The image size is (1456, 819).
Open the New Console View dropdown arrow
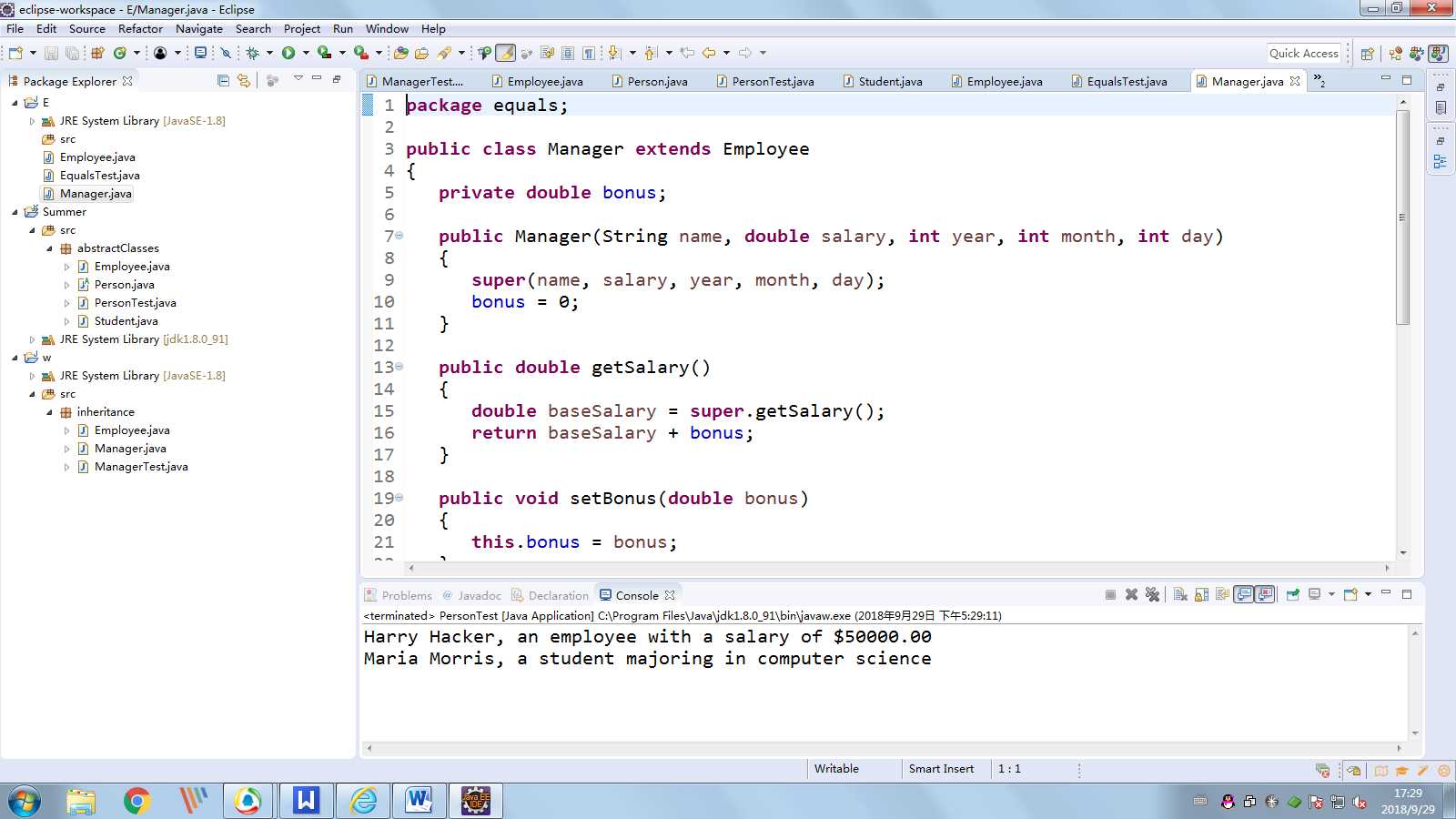click(x=1368, y=594)
